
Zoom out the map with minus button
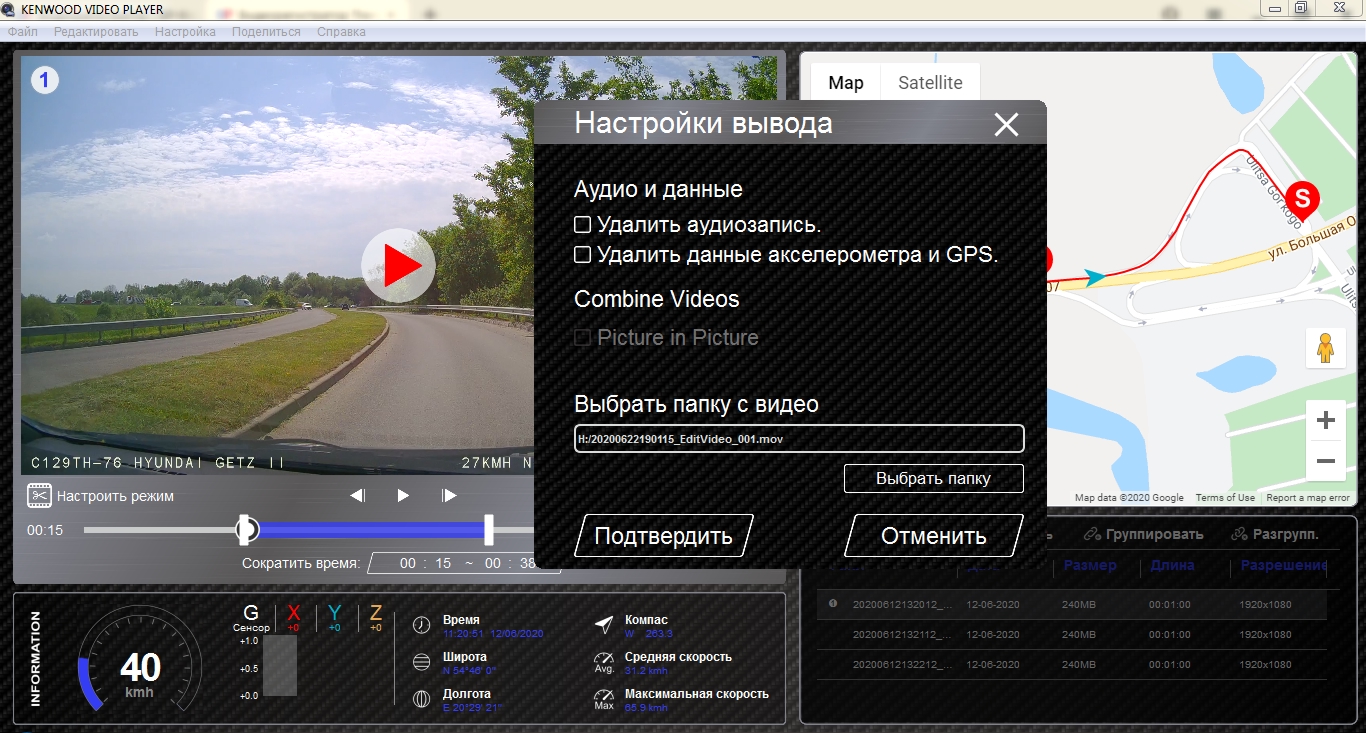pos(1325,461)
